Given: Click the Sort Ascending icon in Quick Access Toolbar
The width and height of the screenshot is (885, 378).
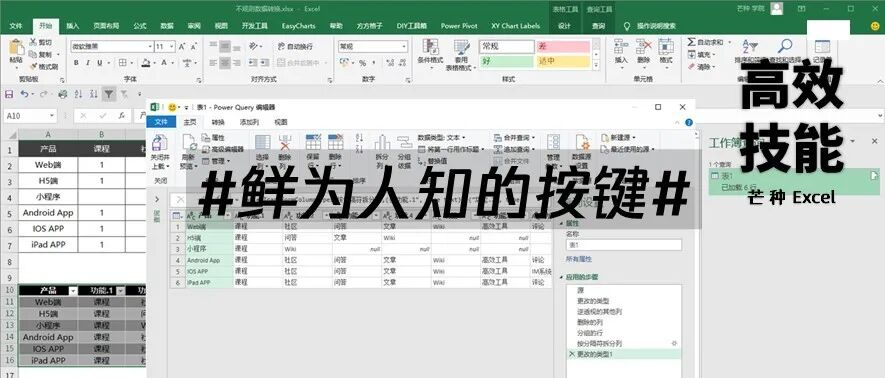Looking at the screenshot, I should click(x=78, y=94).
